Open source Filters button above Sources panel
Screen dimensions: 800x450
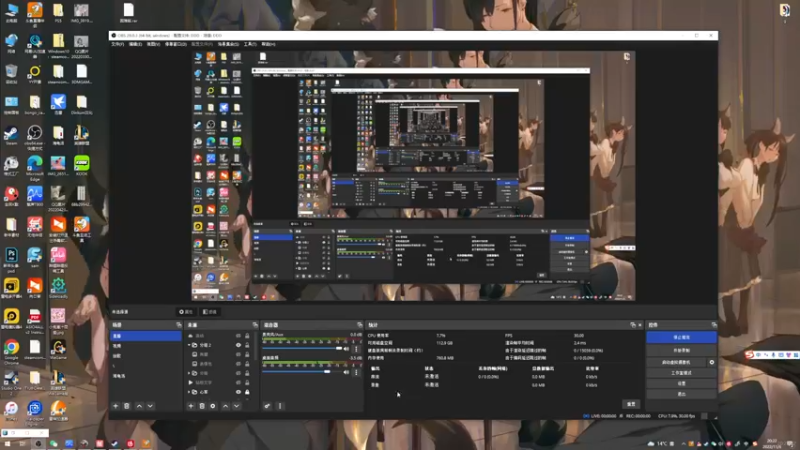point(210,312)
